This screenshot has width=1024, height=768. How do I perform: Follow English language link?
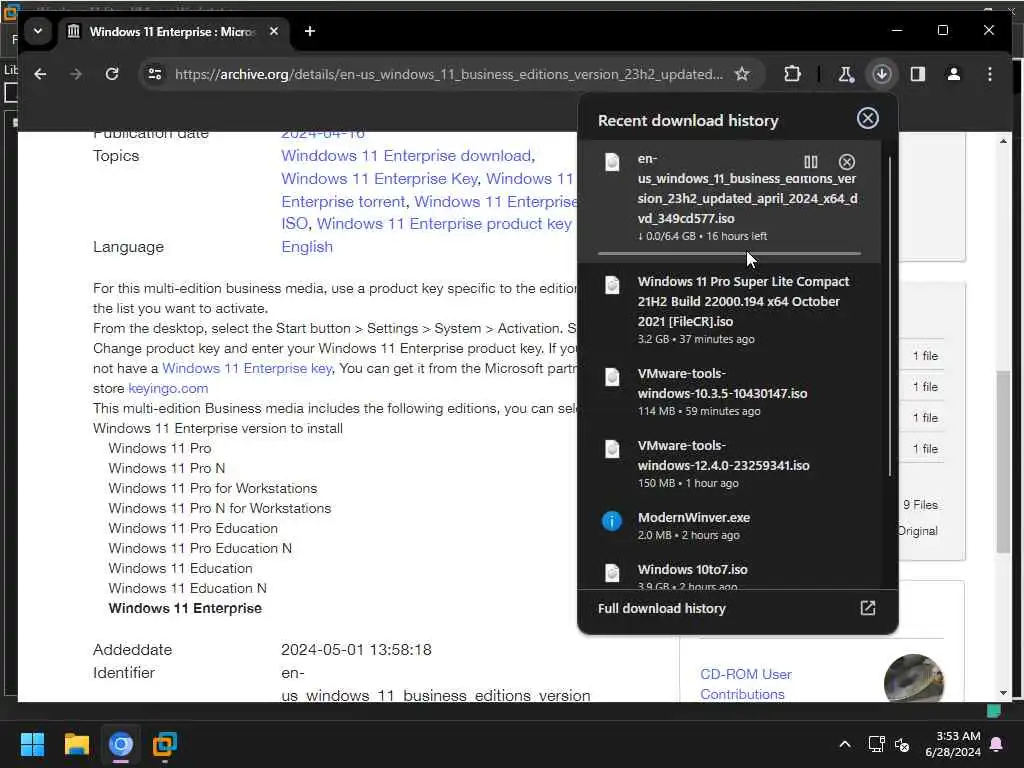(307, 247)
